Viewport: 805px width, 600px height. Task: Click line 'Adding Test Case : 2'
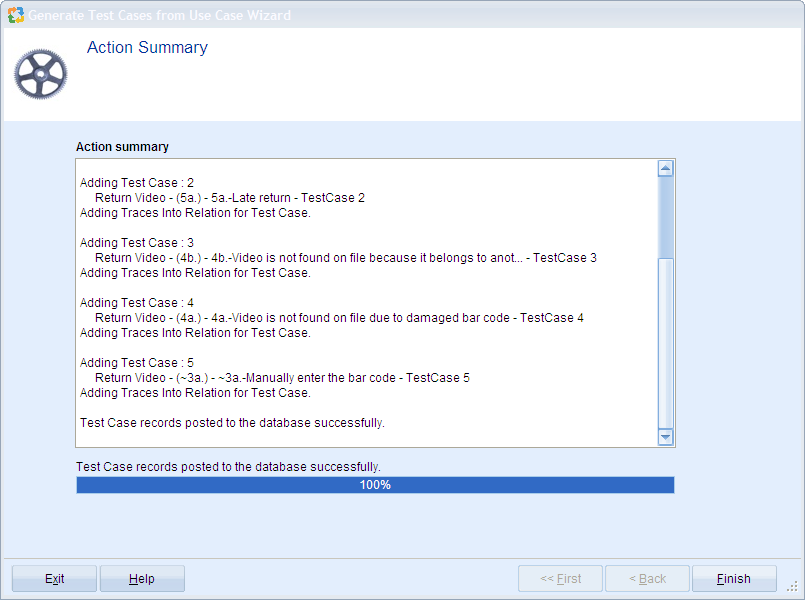137,183
